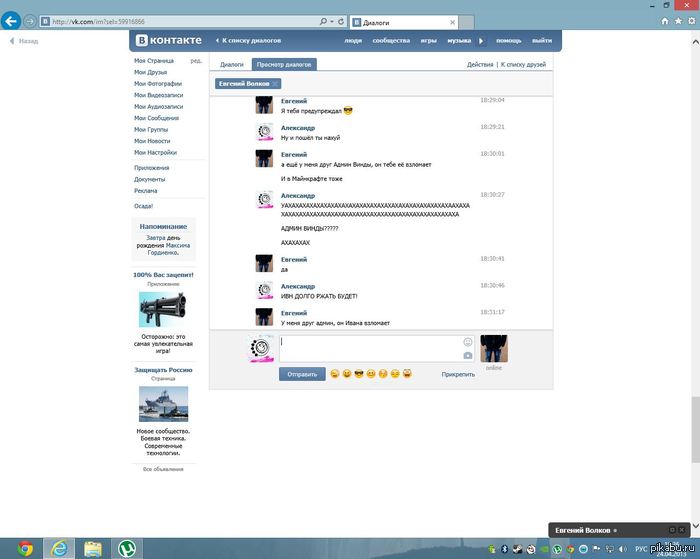Close the Евгений Волков dialog tab
The image size is (700, 559).
point(275,84)
